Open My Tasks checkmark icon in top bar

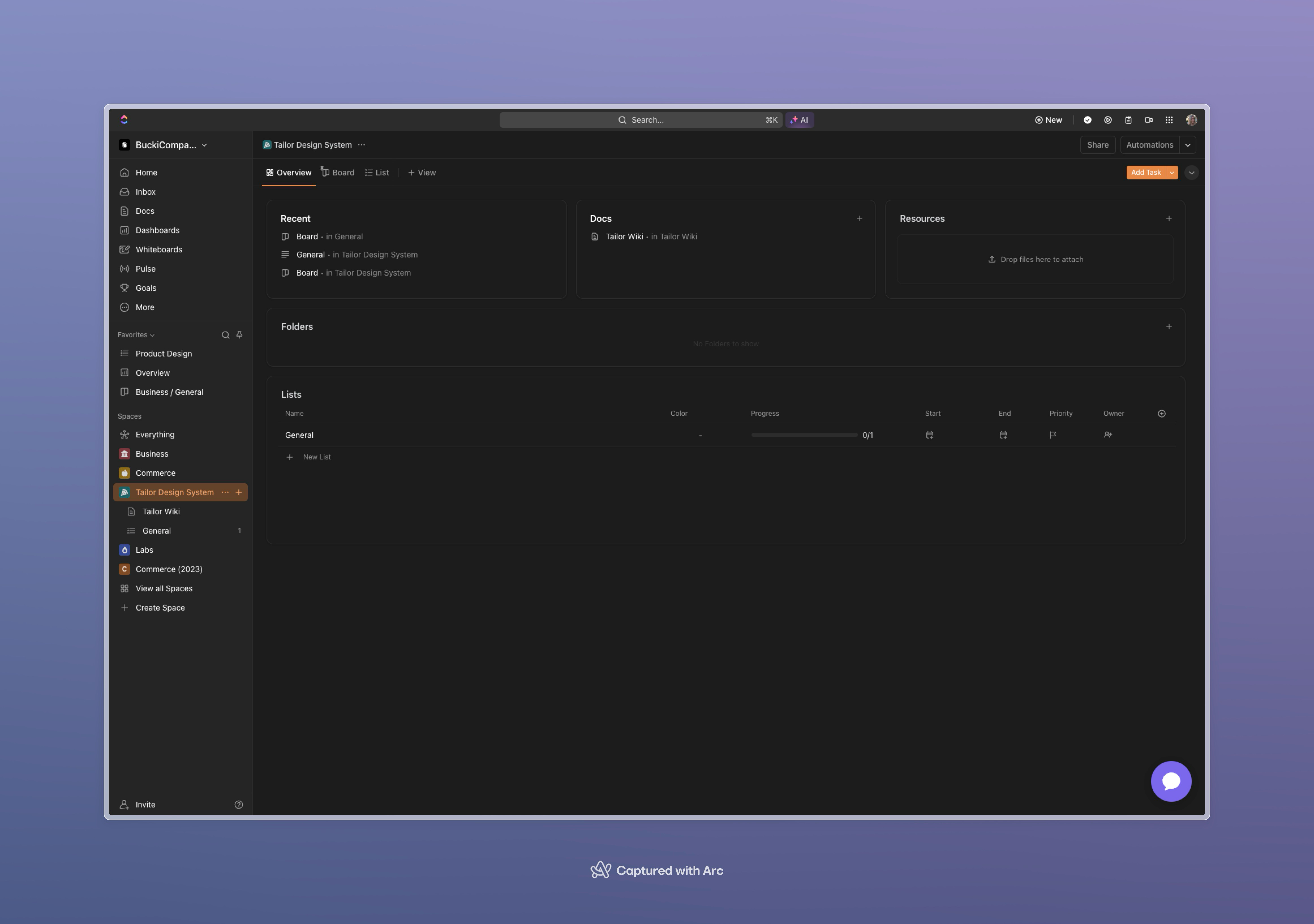point(1087,120)
